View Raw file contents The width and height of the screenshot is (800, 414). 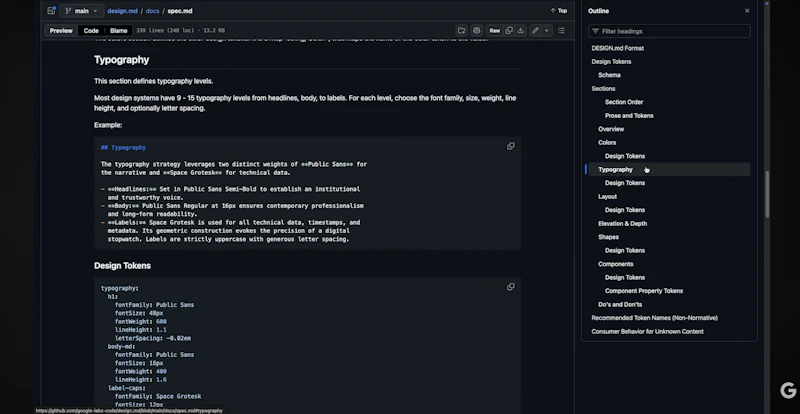point(494,31)
